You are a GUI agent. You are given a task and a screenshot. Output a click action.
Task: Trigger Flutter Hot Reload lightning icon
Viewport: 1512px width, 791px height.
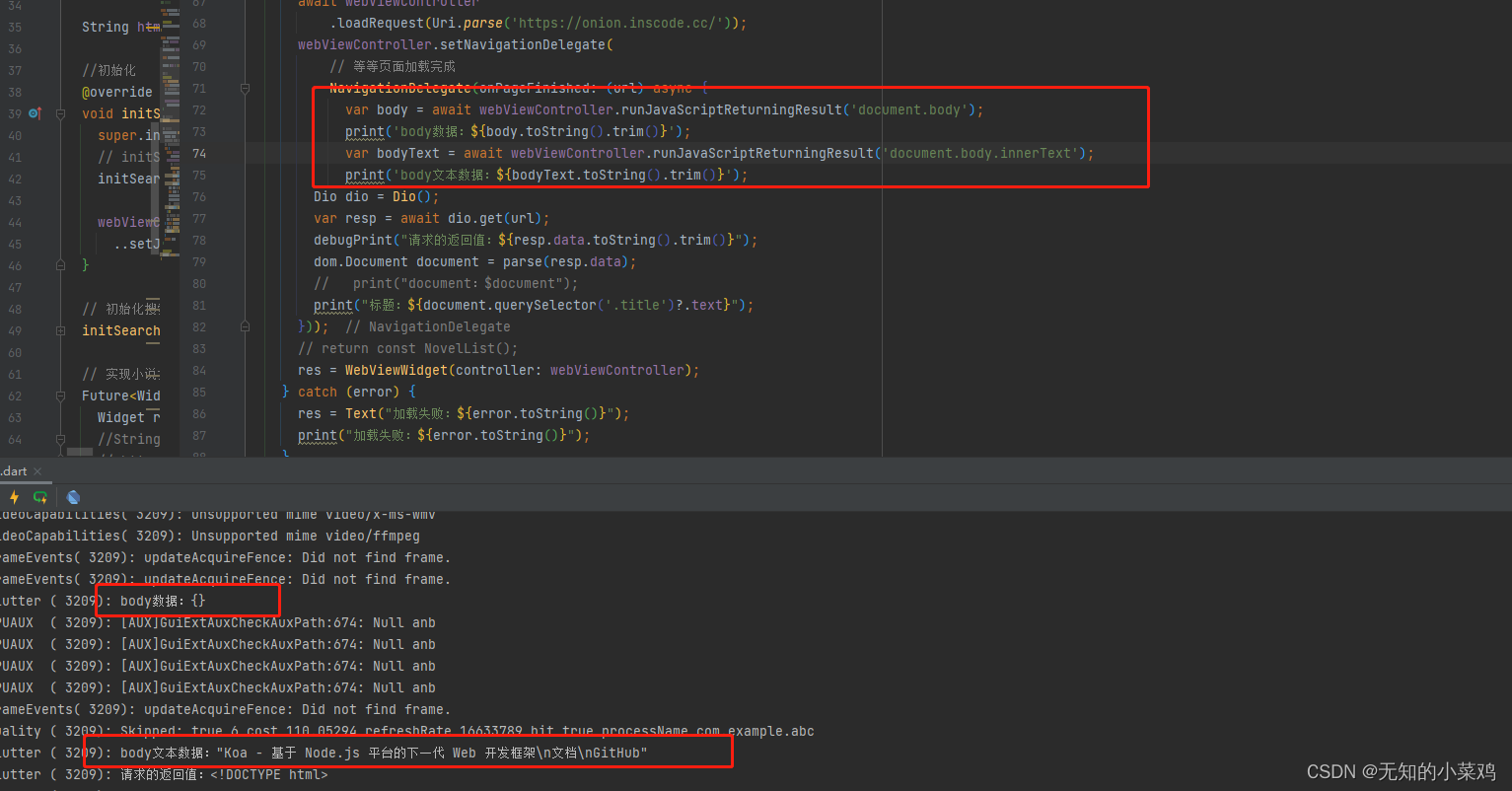pyautogui.click(x=14, y=497)
